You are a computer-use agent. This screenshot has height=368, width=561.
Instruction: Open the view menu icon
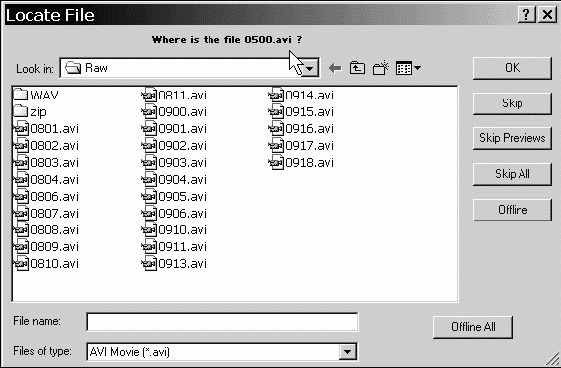pyautogui.click(x=408, y=68)
